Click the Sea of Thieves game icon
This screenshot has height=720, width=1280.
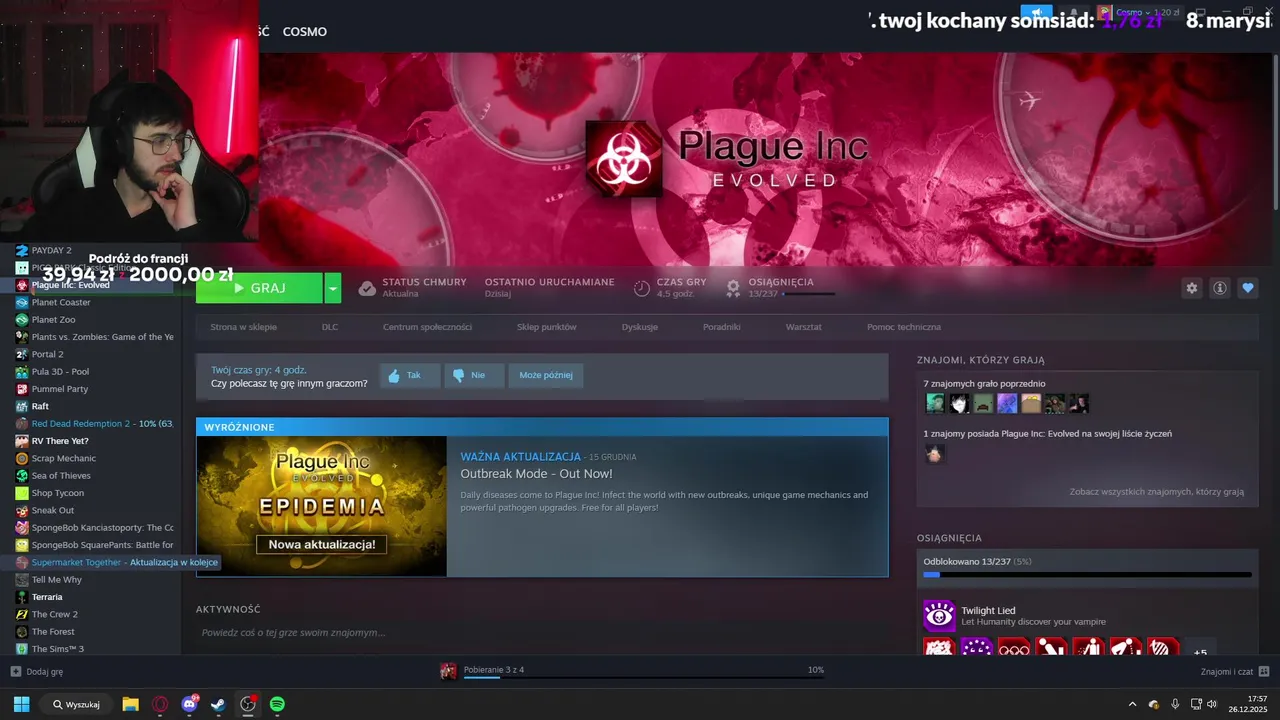tap(22, 476)
